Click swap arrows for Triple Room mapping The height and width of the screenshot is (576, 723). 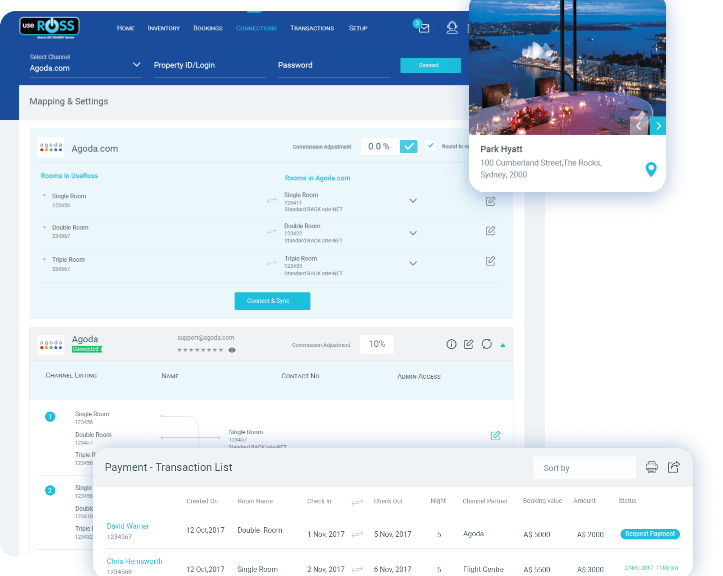coord(272,263)
